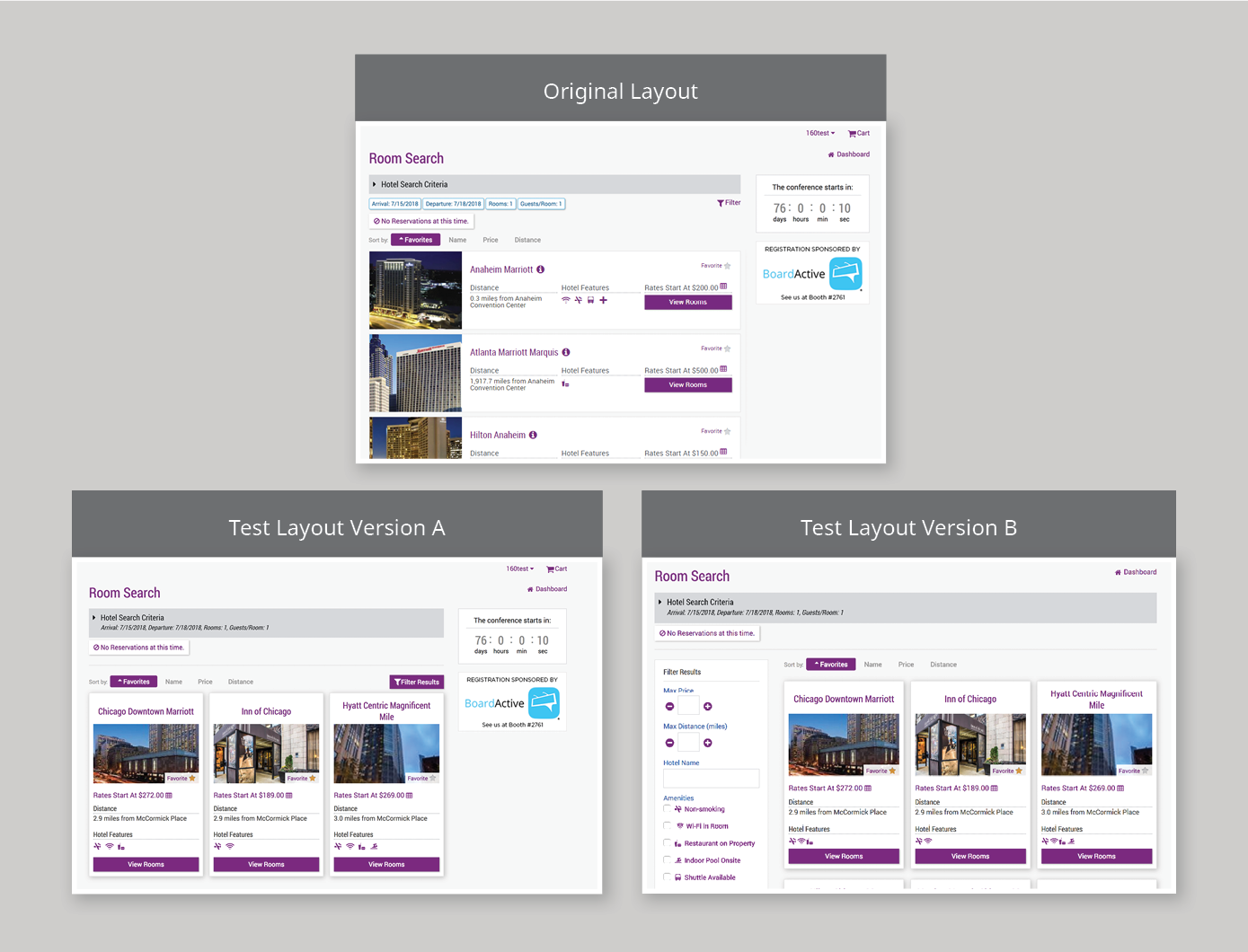1248x952 pixels.
Task: Click Inn of Chicago photo in Version A
Action: click(266, 754)
